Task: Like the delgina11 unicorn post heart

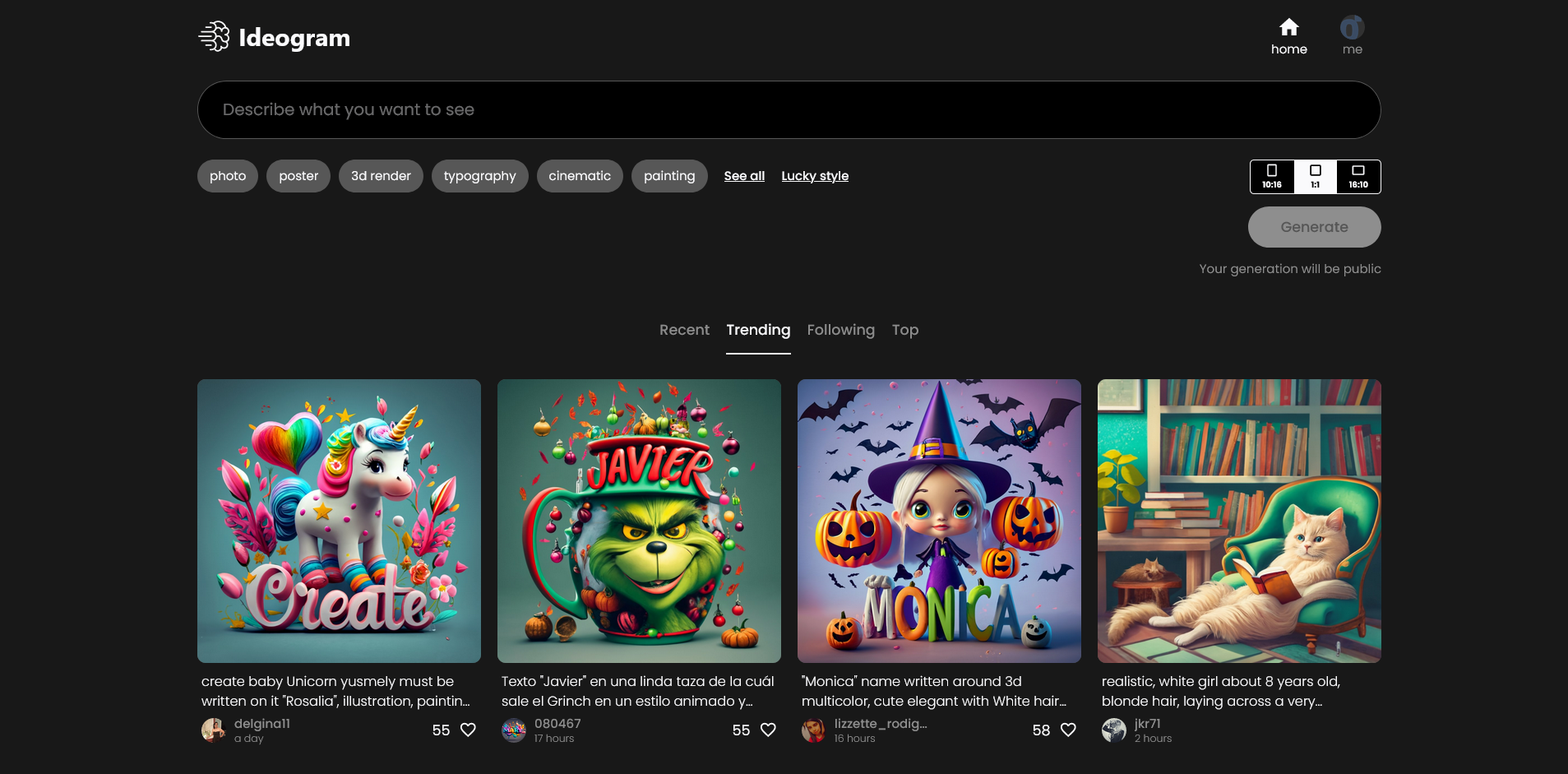Action: 468,730
